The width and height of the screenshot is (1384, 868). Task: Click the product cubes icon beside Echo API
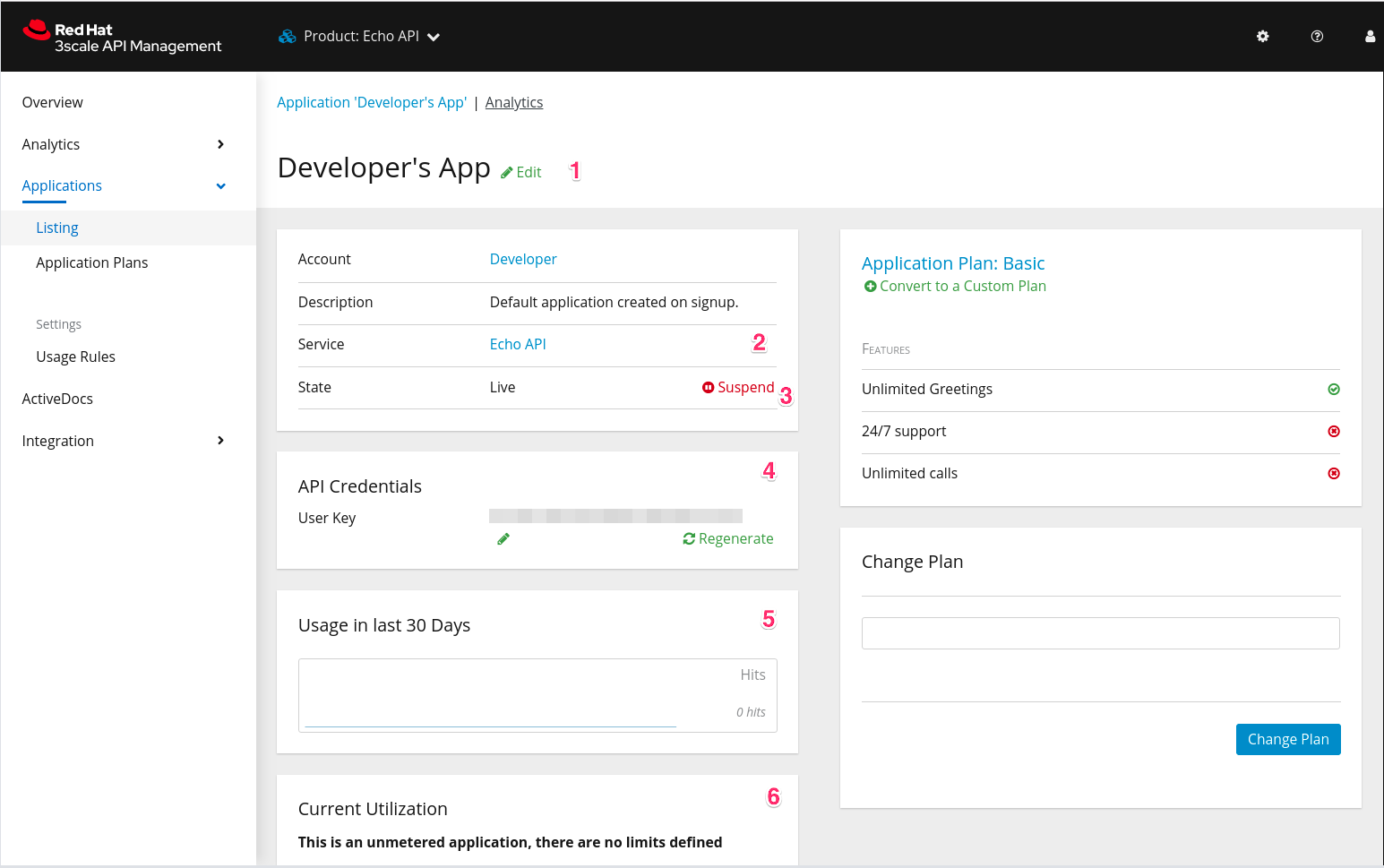pos(287,37)
